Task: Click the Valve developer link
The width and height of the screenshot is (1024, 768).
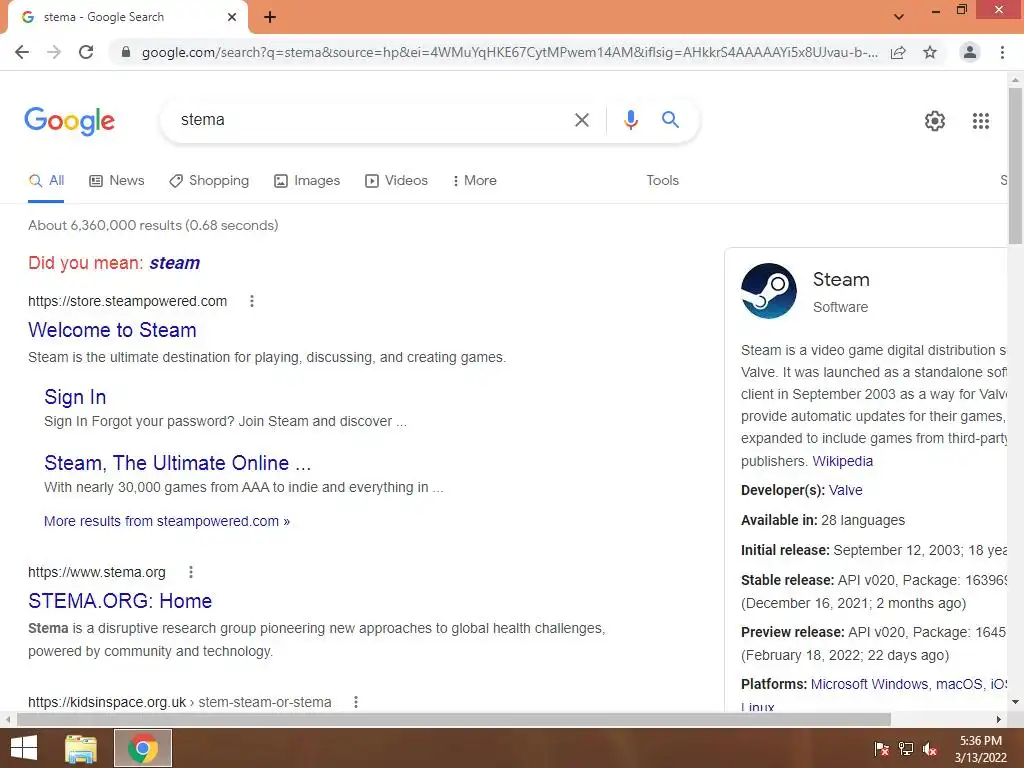Action: pyautogui.click(x=846, y=490)
